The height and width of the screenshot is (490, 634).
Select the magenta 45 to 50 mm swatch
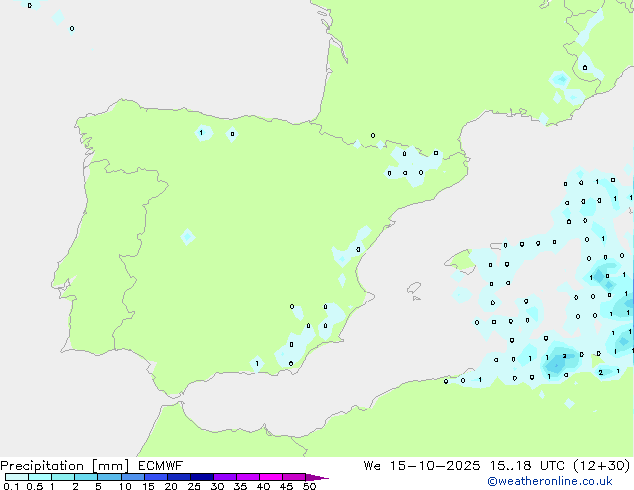point(295,477)
